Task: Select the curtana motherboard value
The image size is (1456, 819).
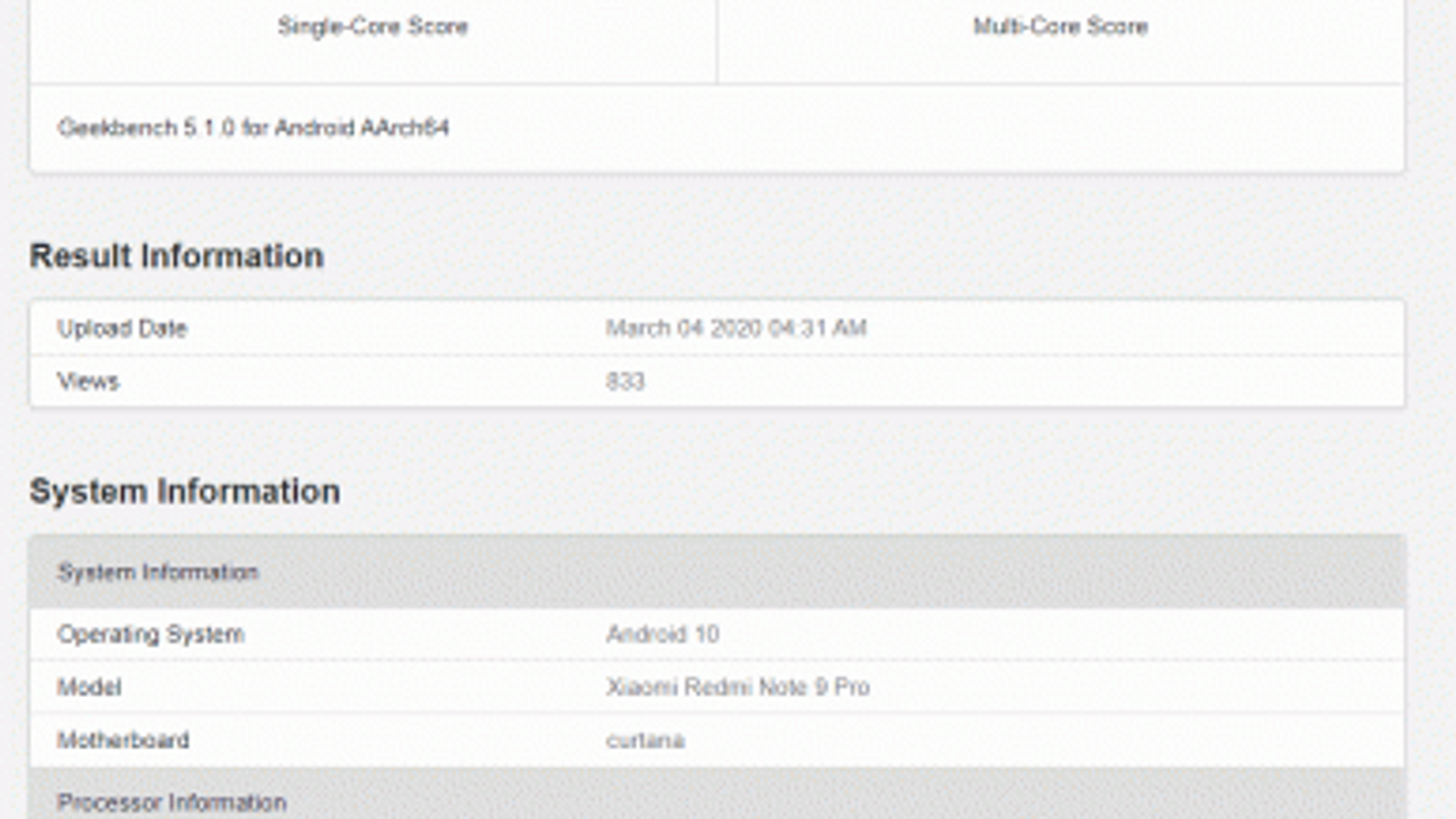Action: coord(645,740)
